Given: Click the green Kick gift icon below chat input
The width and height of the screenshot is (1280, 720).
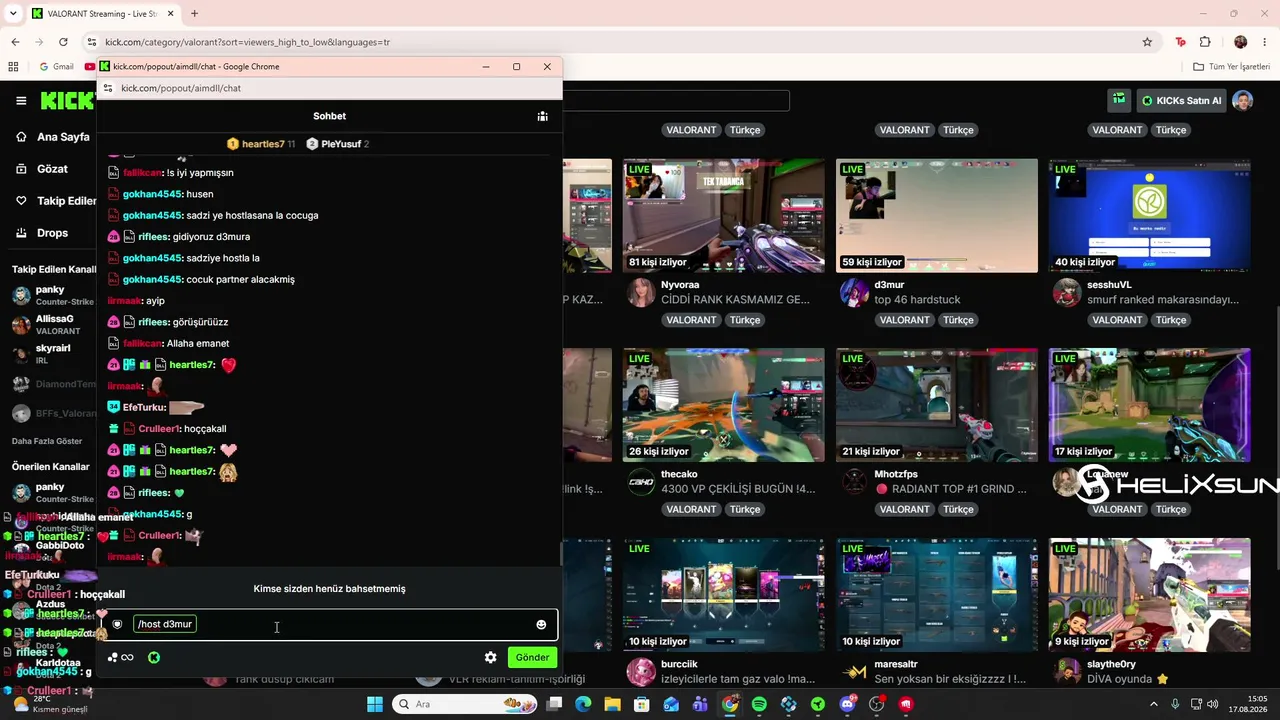Looking at the screenshot, I should click(x=154, y=657).
